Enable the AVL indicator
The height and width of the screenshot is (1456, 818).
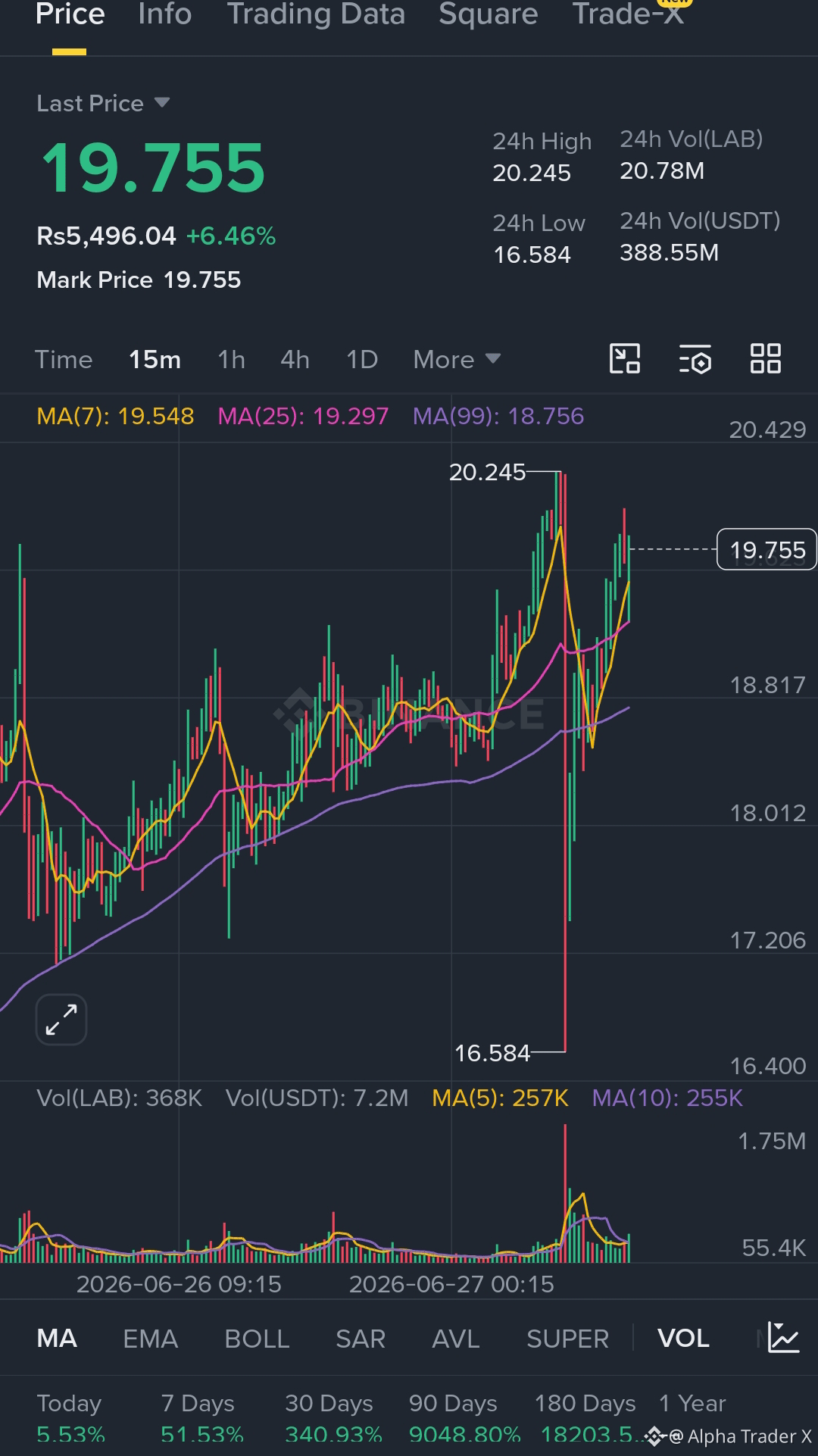pos(456,1339)
